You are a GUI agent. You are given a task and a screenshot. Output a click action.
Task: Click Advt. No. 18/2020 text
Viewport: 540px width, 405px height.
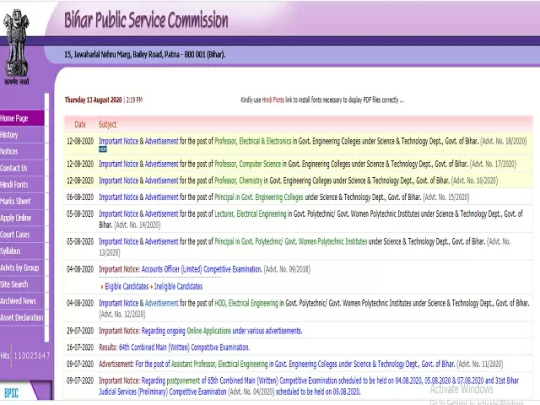[x=503, y=141]
